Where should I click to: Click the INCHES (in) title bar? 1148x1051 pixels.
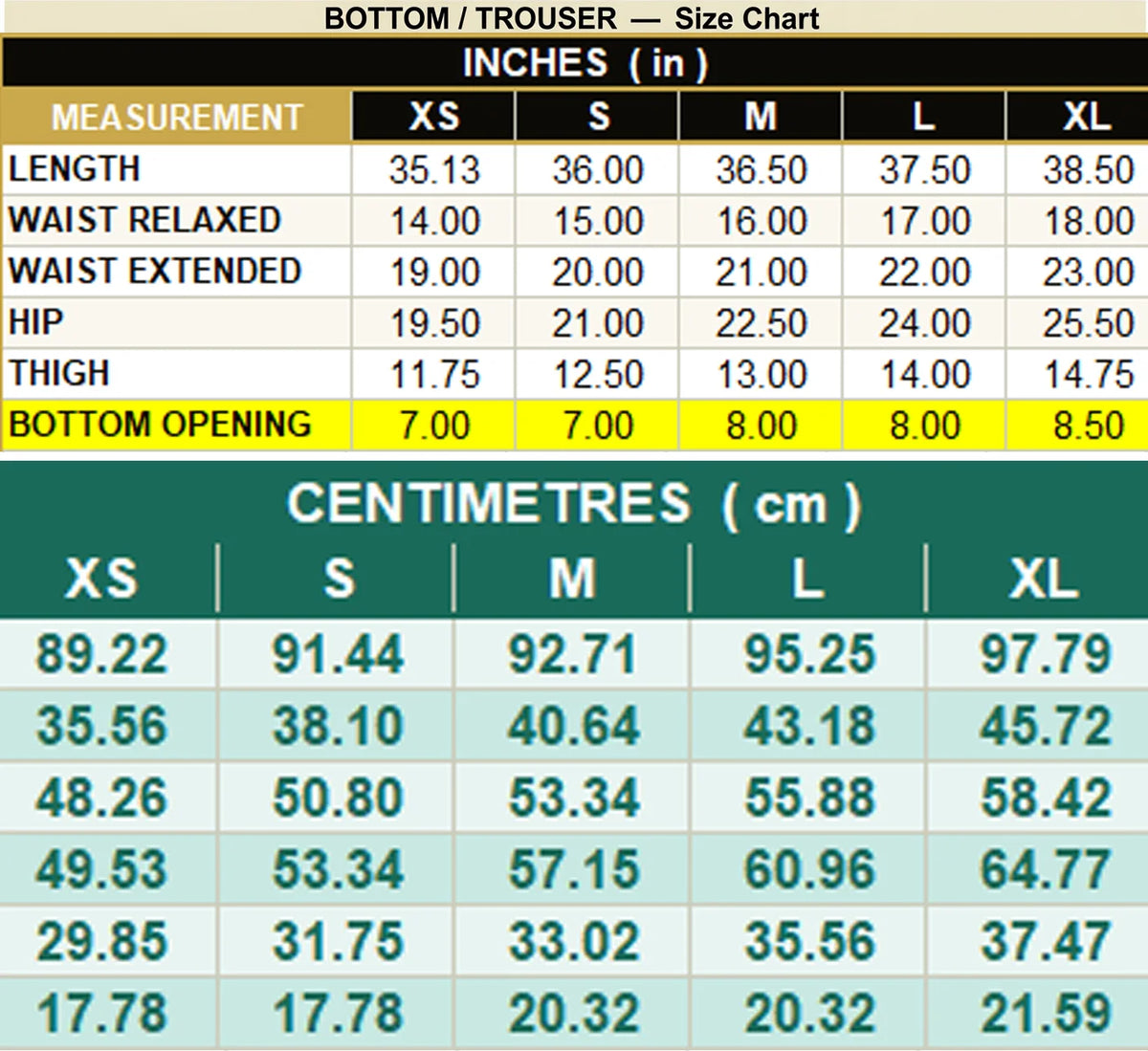pyautogui.click(x=574, y=63)
